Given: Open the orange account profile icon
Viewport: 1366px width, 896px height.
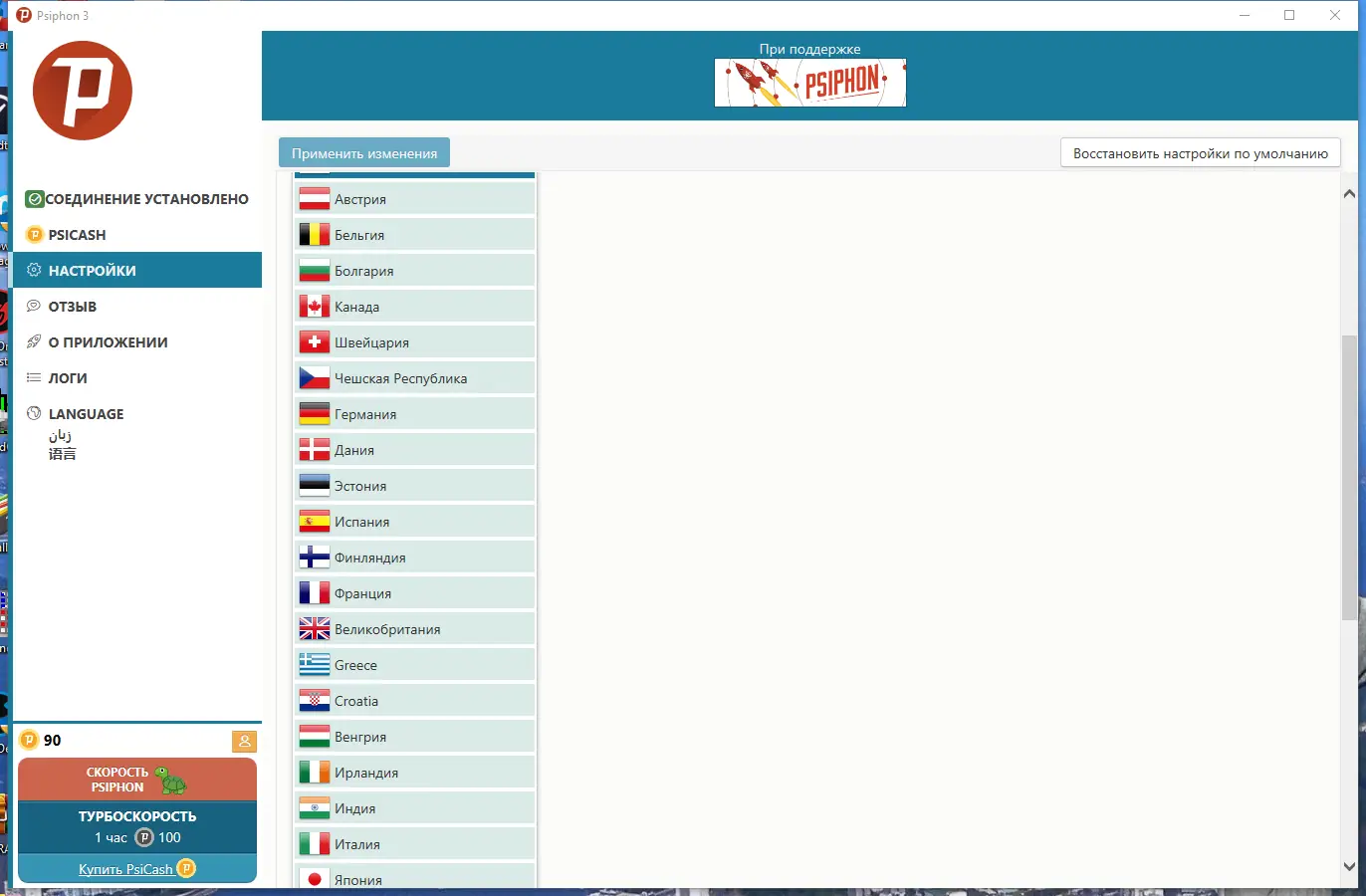Looking at the screenshot, I should pyautogui.click(x=244, y=741).
